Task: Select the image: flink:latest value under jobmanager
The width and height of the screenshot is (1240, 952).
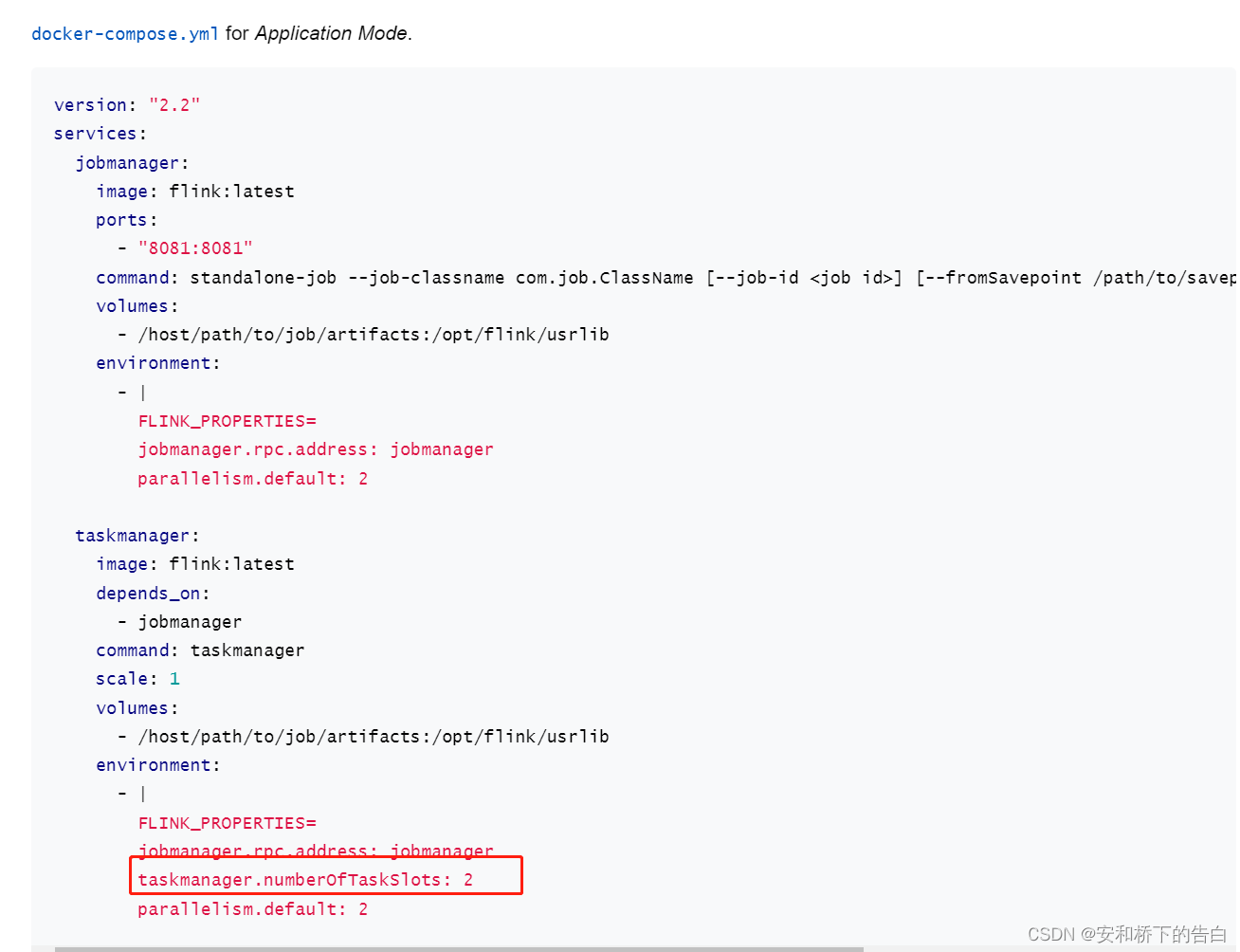Action: pos(230,191)
